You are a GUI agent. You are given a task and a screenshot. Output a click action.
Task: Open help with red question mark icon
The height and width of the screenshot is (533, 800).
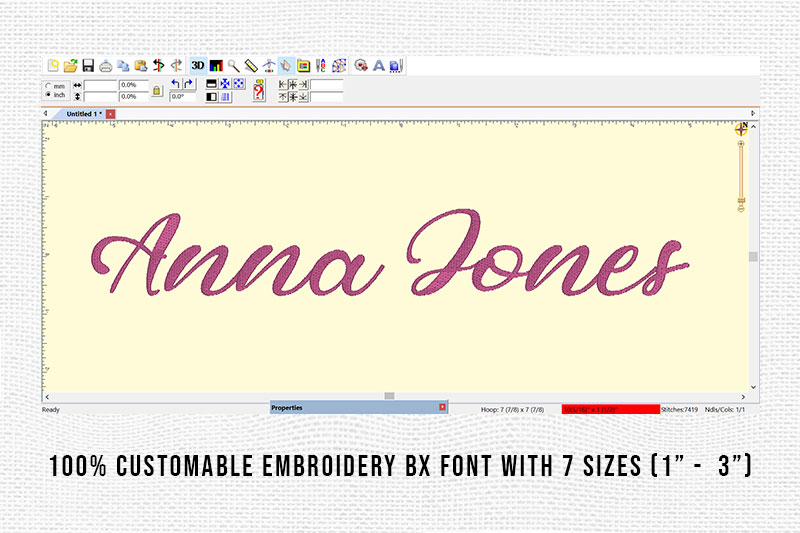pyautogui.click(x=259, y=90)
